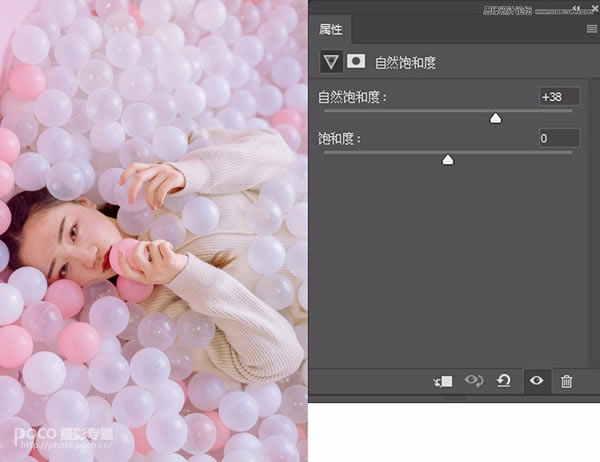Screen dimensions: 600x462
Task: Close the Properties panel
Action: (595, 8)
